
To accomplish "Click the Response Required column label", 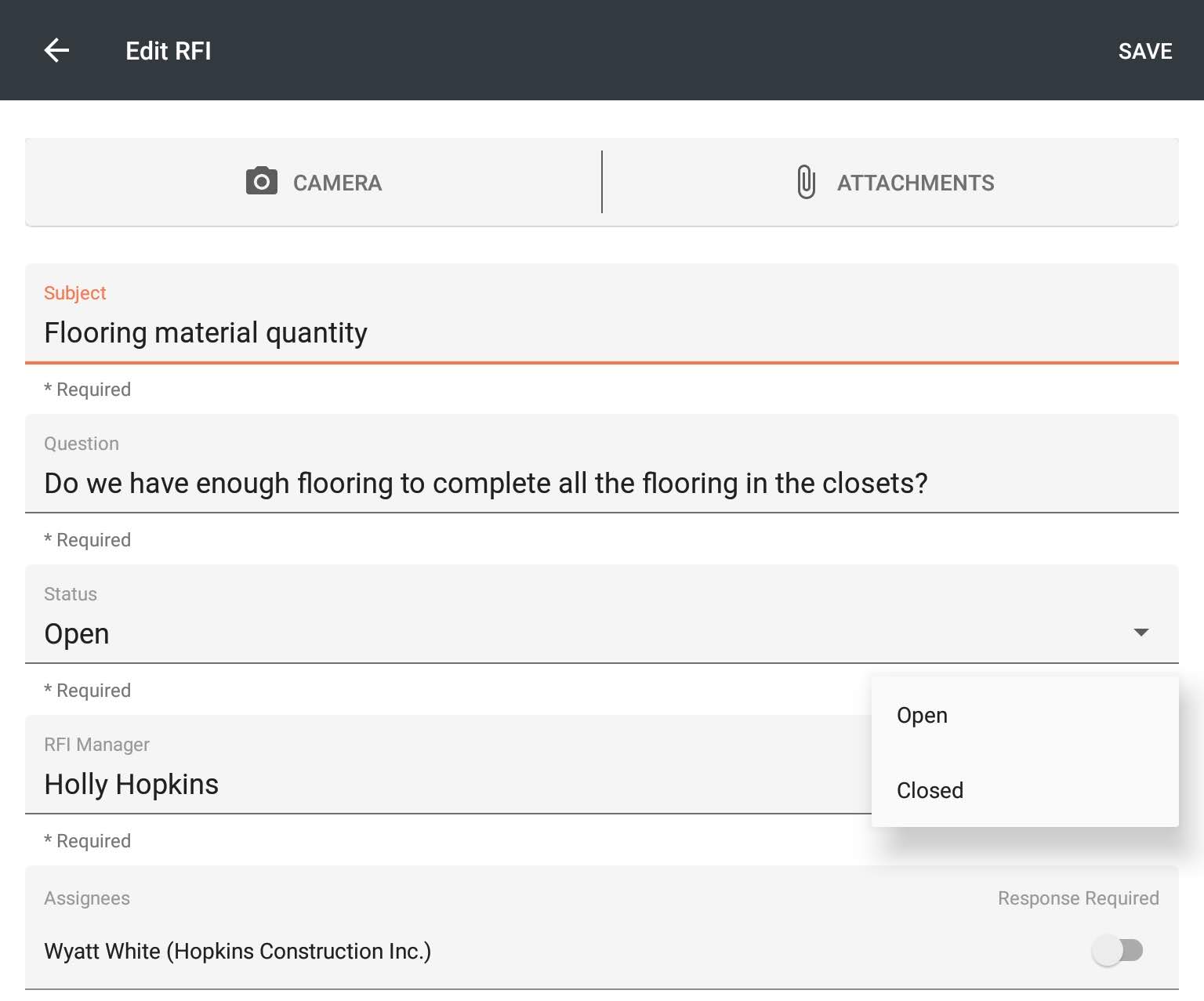I will point(1078,898).
